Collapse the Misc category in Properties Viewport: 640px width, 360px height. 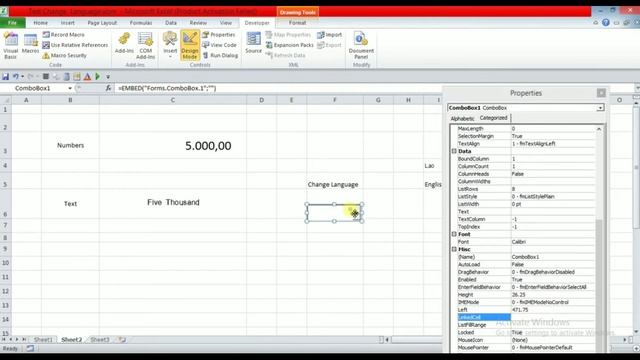pyautogui.click(x=454, y=249)
